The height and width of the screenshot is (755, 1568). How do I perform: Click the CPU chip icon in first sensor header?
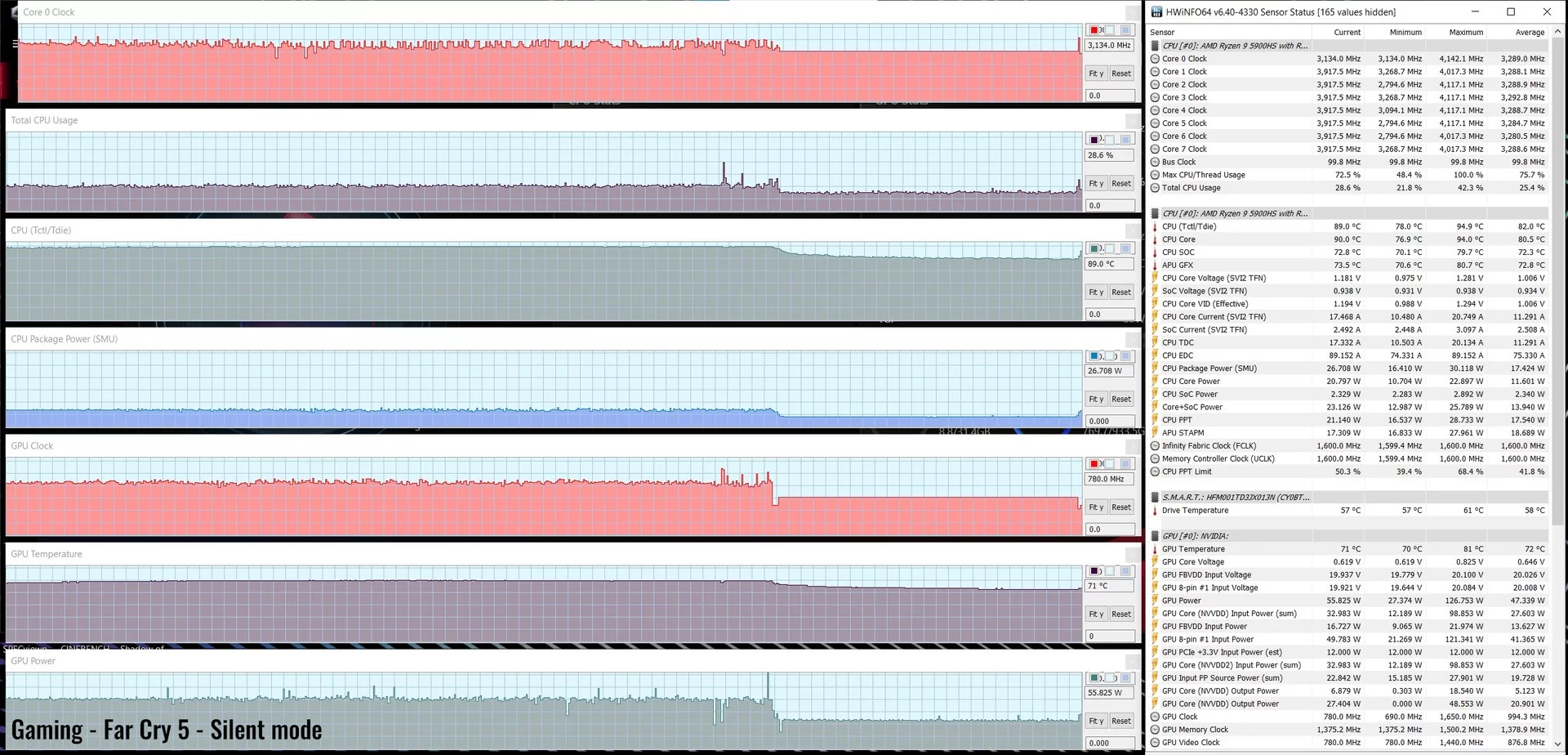tap(1155, 46)
